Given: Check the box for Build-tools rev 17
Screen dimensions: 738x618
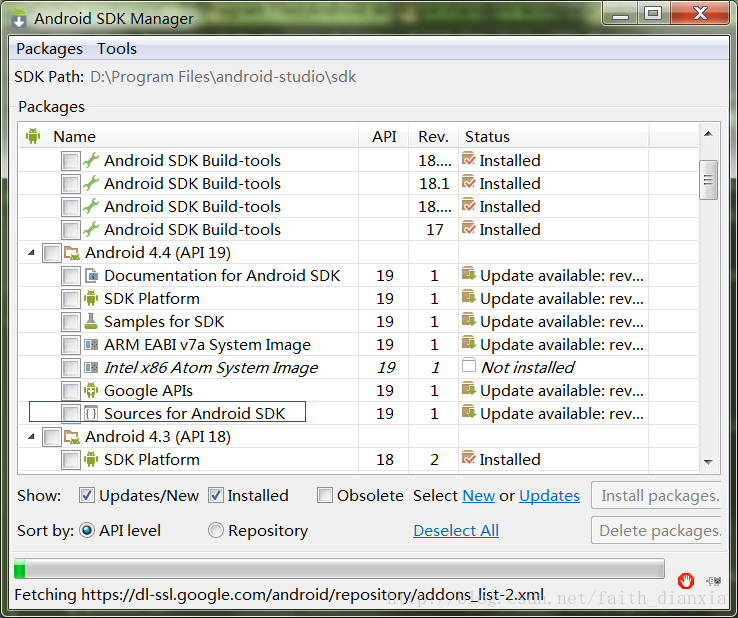Looking at the screenshot, I should tap(71, 230).
